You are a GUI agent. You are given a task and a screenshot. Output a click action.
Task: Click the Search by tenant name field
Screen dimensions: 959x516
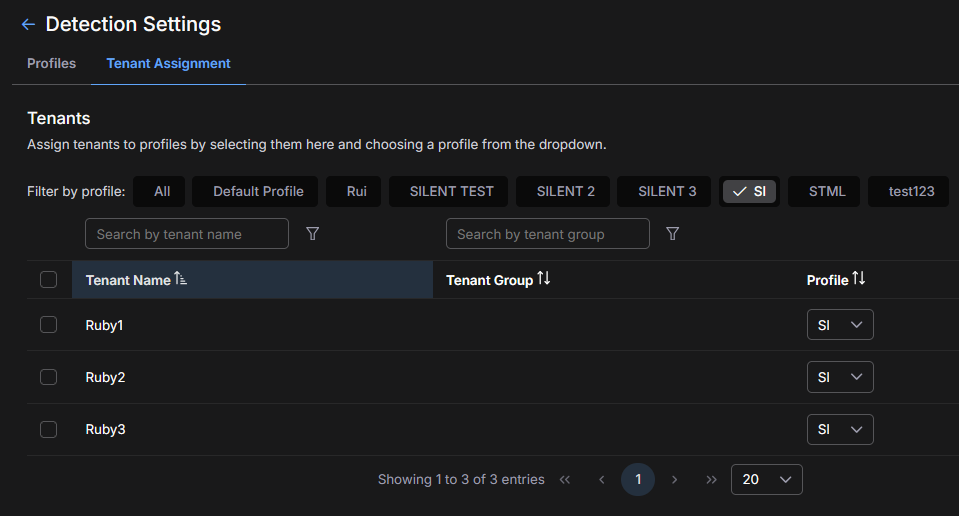[187, 234]
